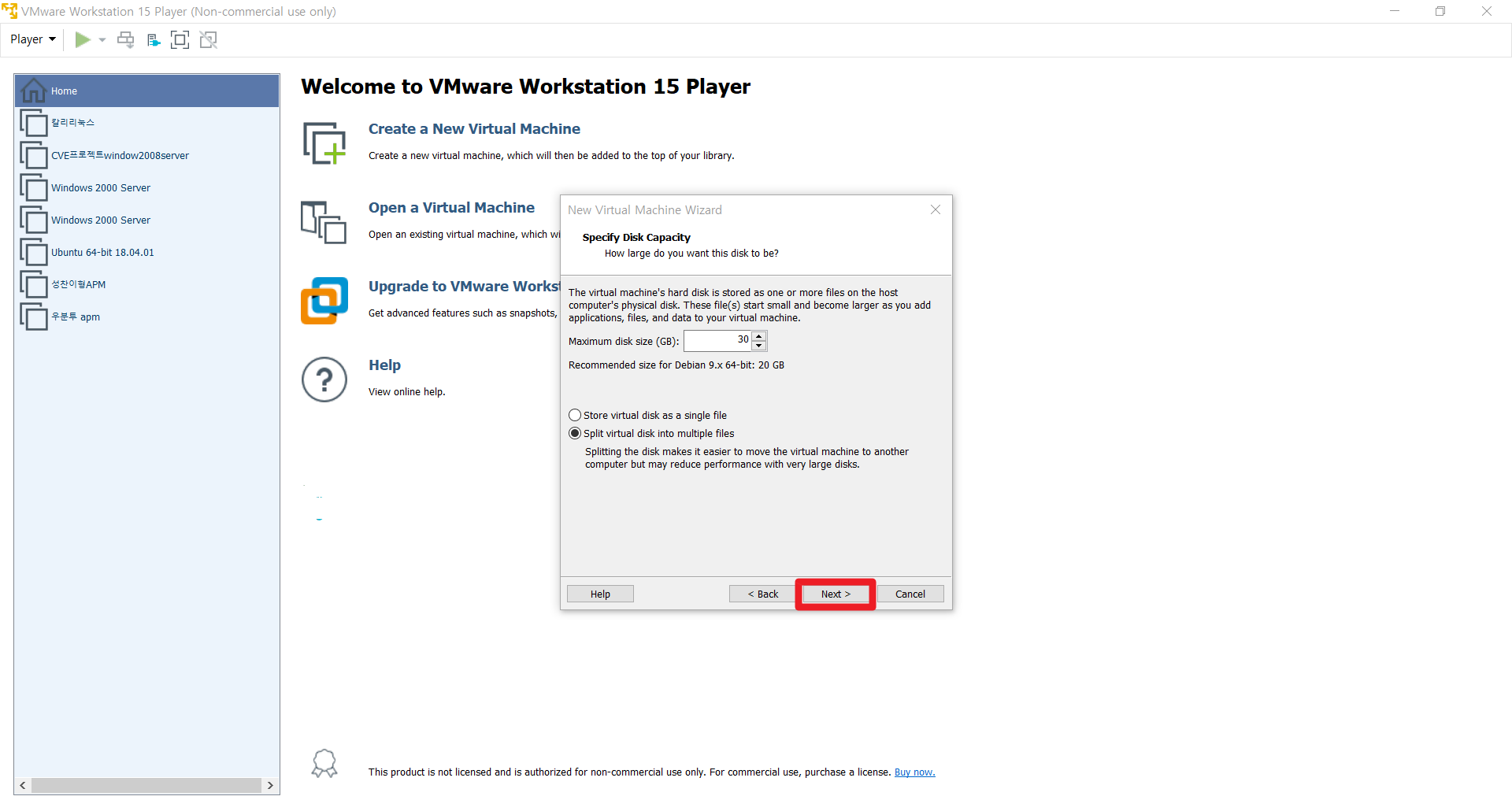Click Send Ctrl+Alt+Del toolbar icon

126,39
